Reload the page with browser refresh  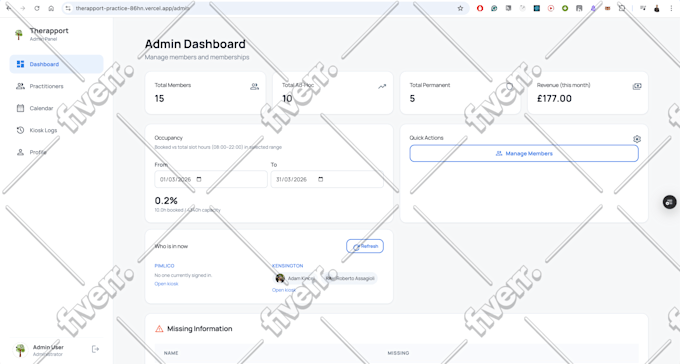37,8
